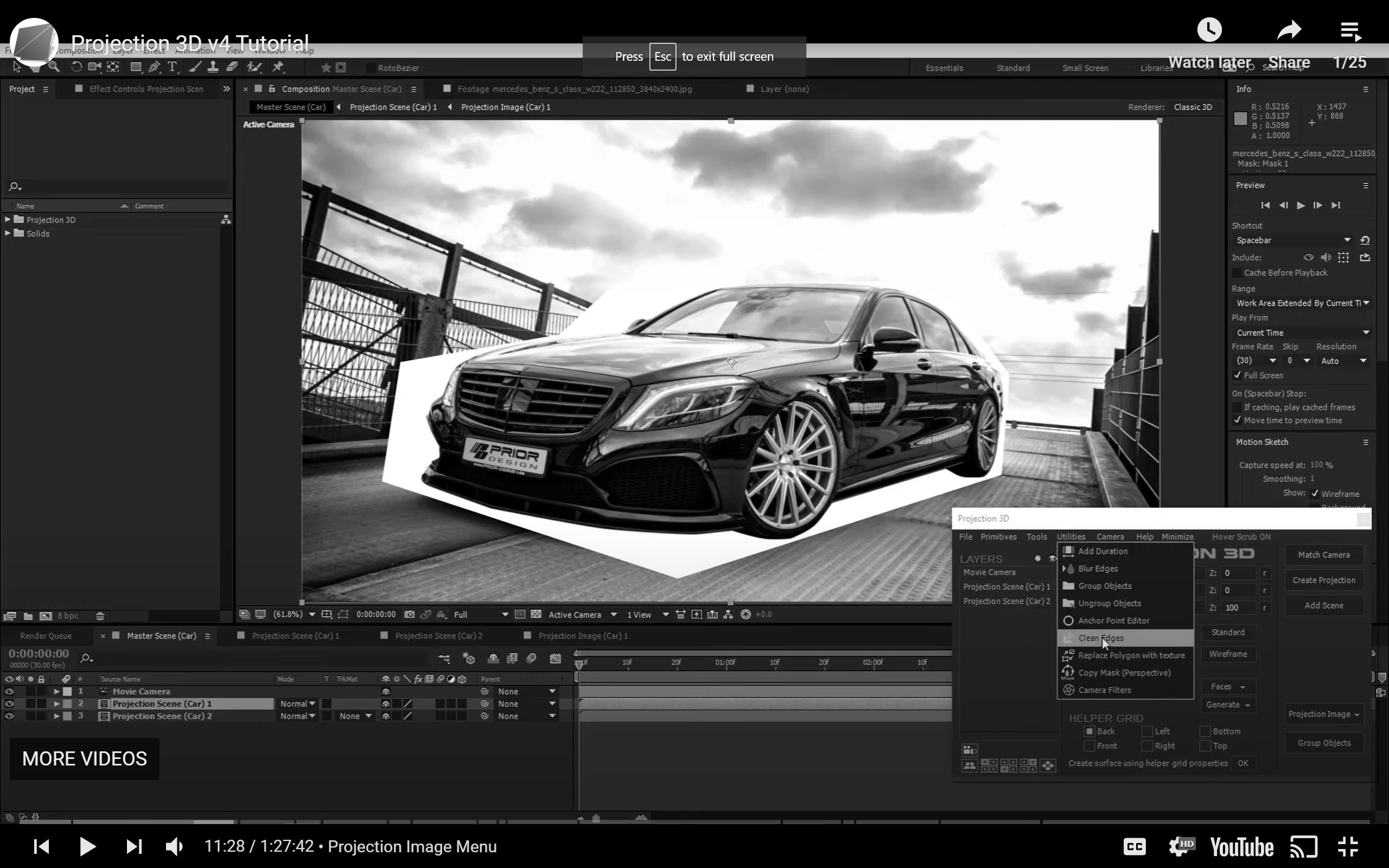Expand the Solids folder in Project panel

[8, 233]
